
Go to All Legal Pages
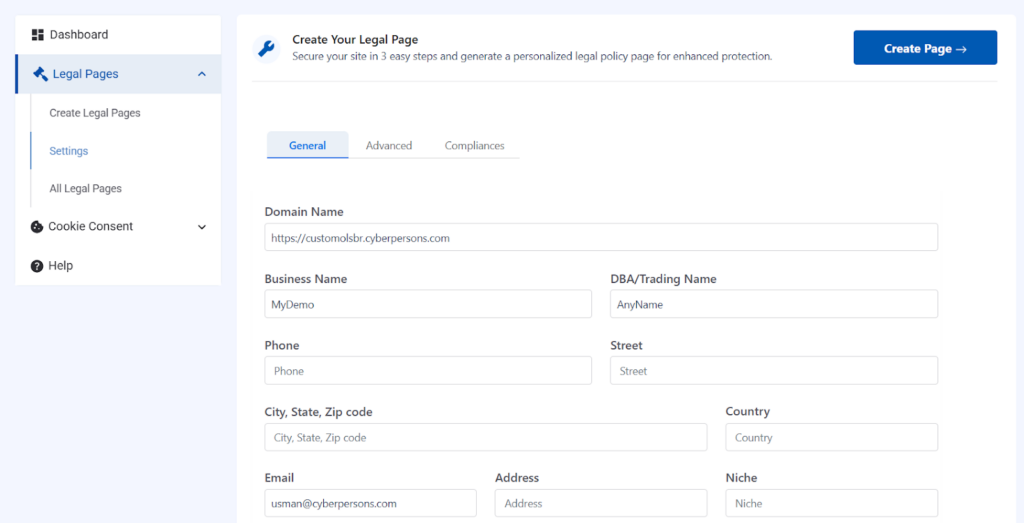(86, 188)
